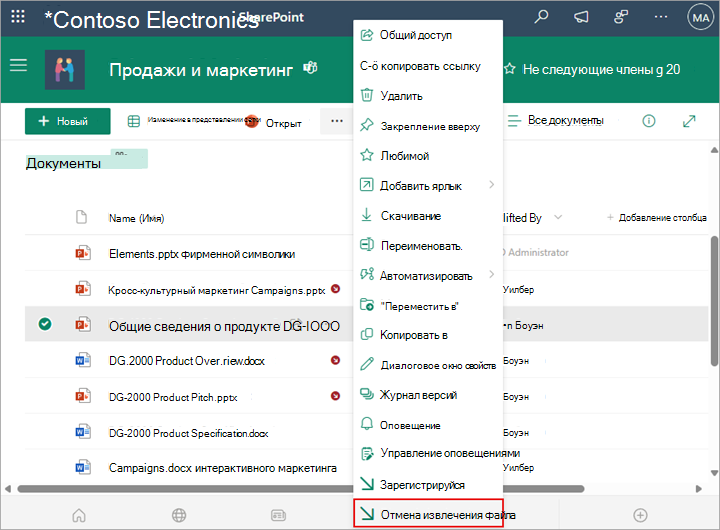The width and height of the screenshot is (720, 530).
Task: Click the scroll right arrow
Action: click(699, 489)
